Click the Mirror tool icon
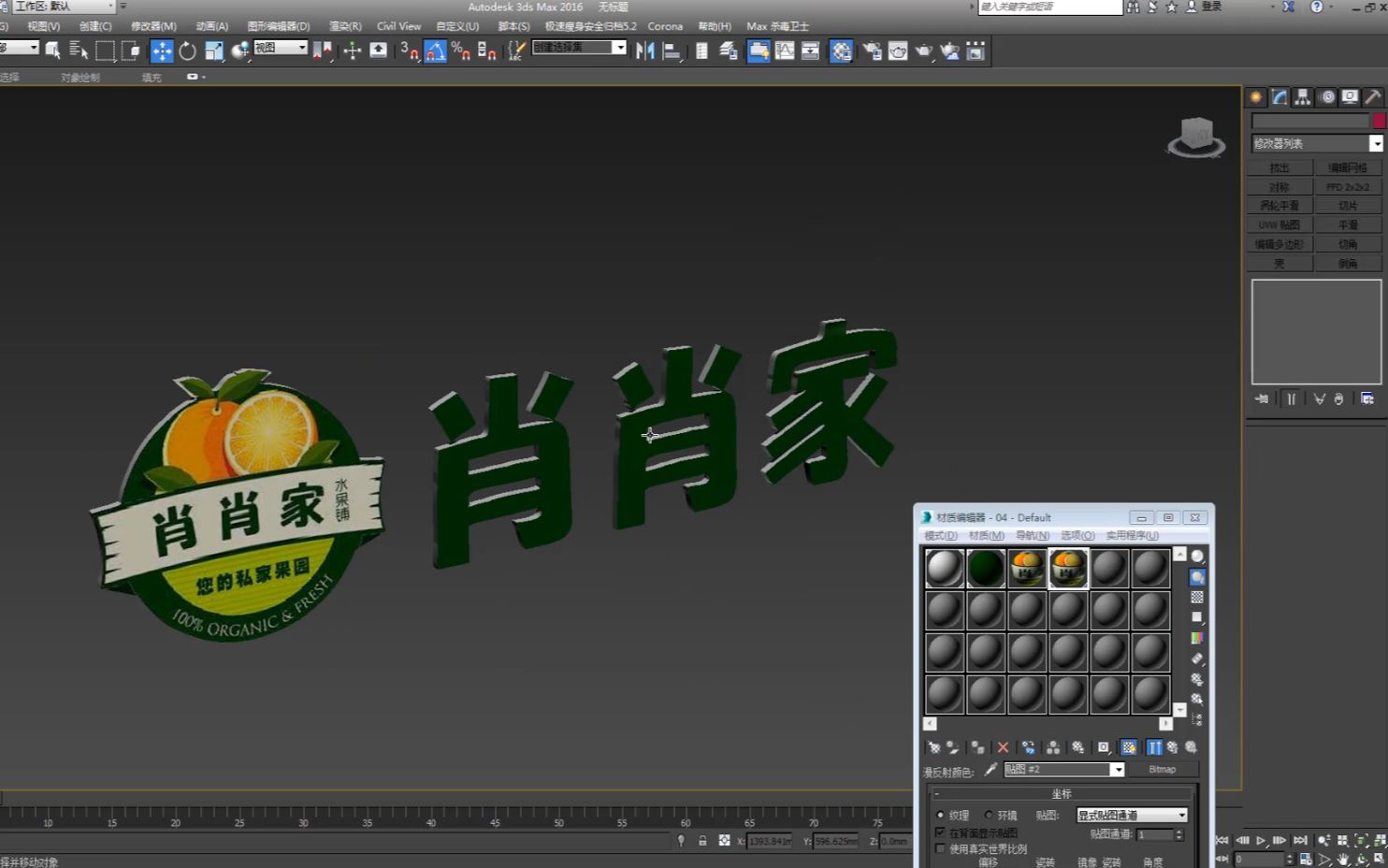Screen dimensions: 1388x868 point(644,51)
